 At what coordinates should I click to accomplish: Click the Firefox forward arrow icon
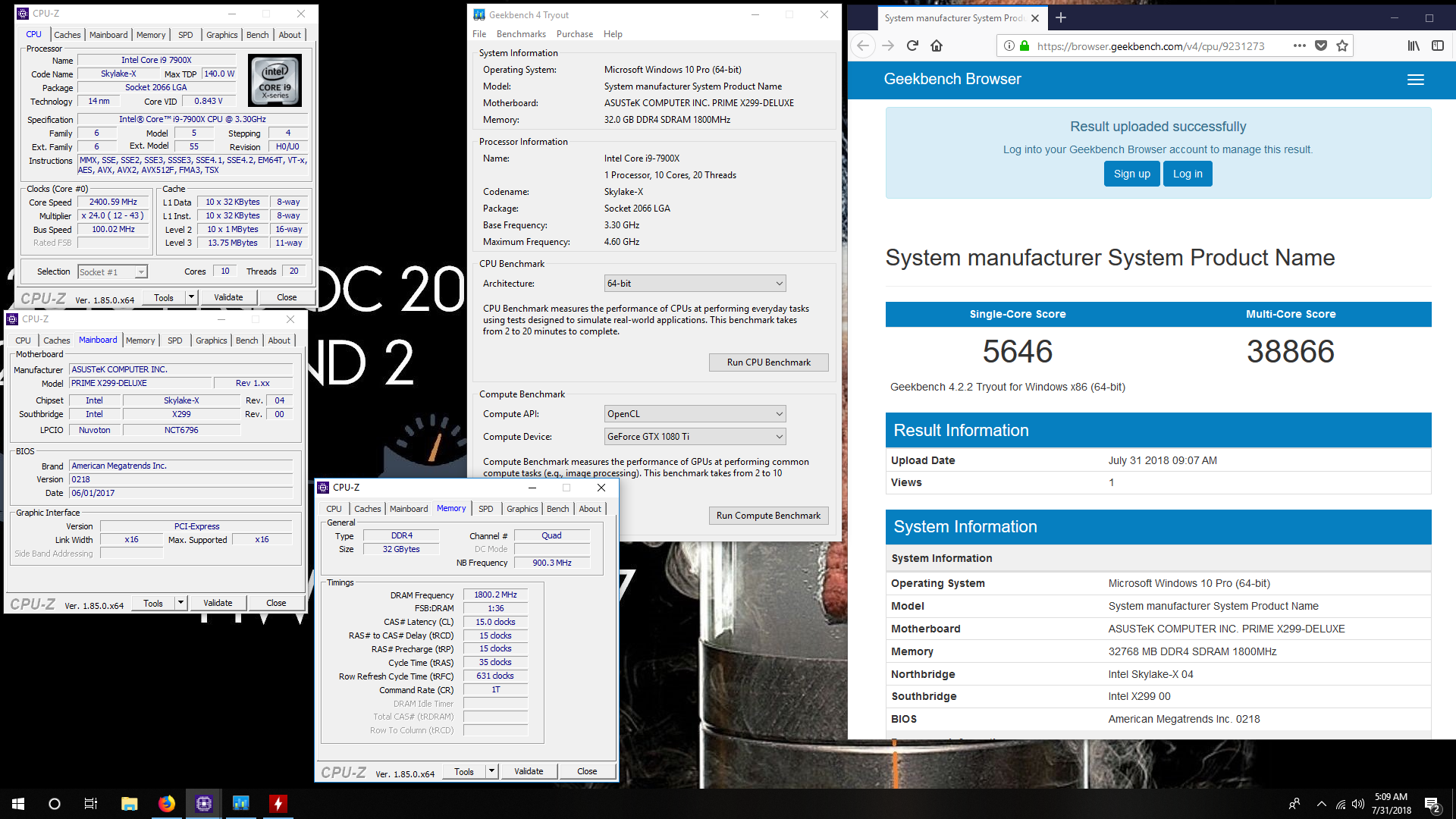point(888,45)
